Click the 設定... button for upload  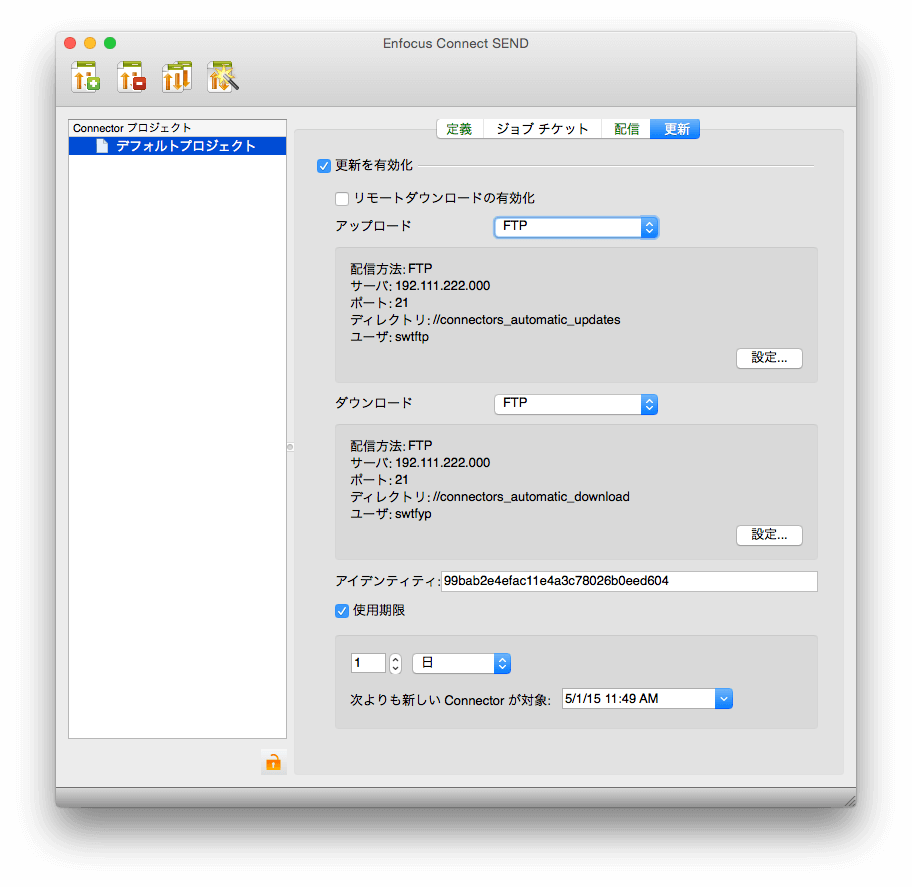(769, 358)
